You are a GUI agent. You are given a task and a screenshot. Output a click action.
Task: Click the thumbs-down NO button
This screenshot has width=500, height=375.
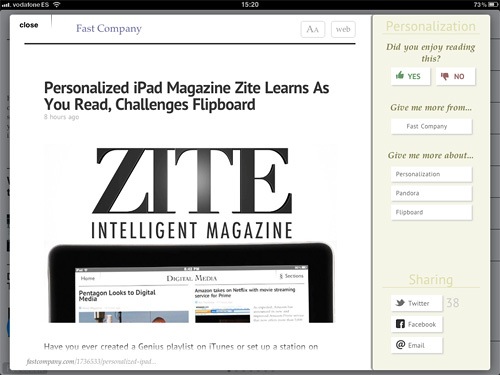456,76
